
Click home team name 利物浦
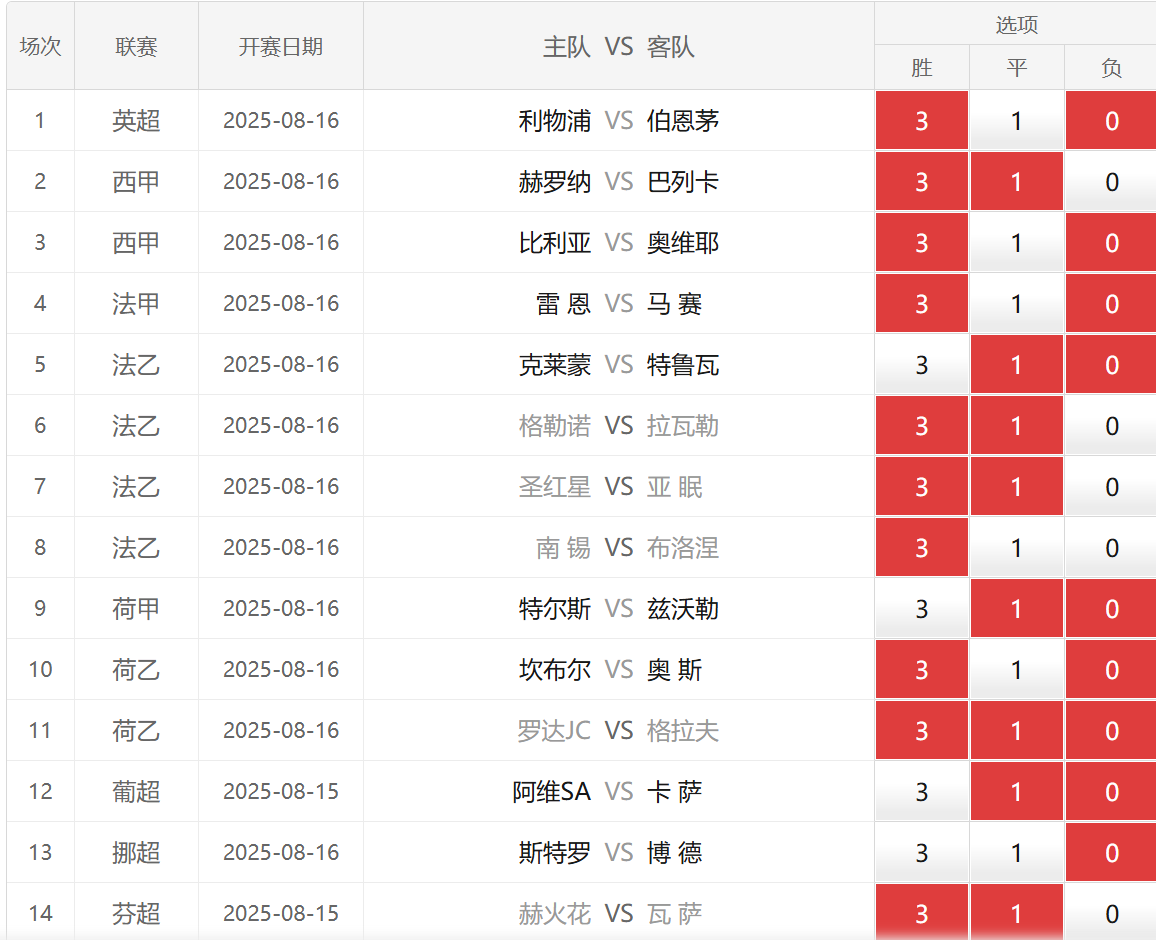click(x=554, y=120)
